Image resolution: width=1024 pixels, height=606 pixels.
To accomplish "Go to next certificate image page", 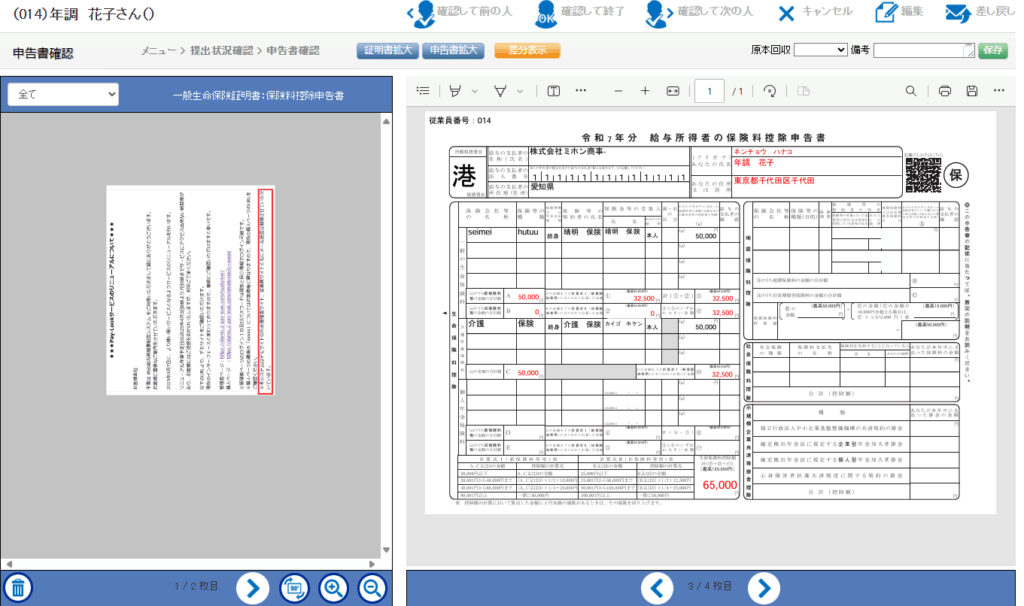I will click(252, 588).
